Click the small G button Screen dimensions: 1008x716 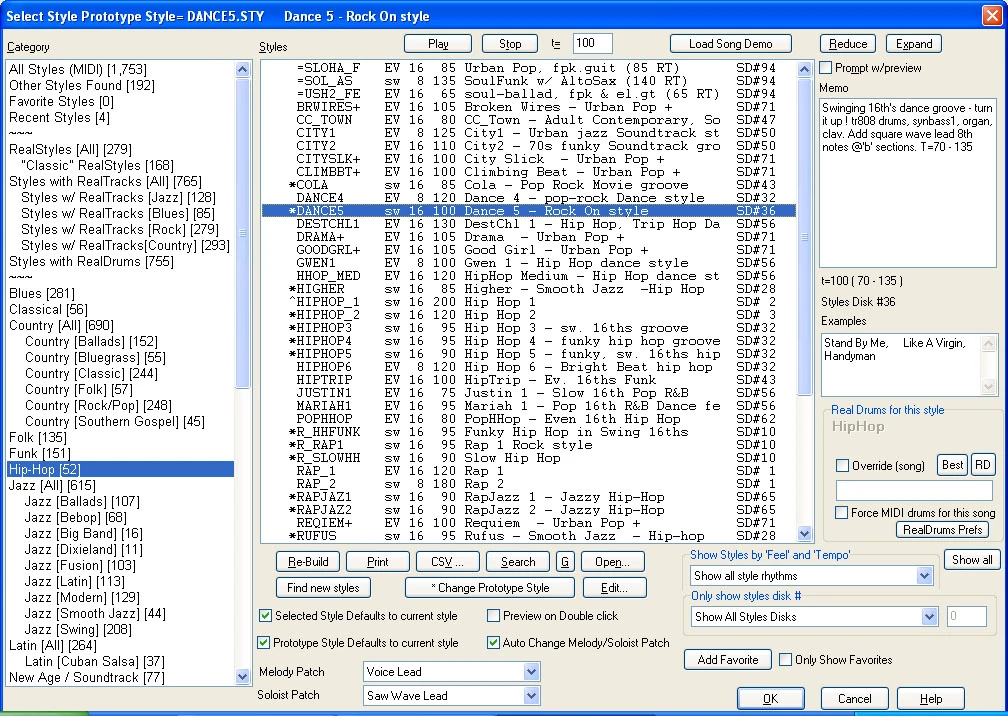(566, 562)
